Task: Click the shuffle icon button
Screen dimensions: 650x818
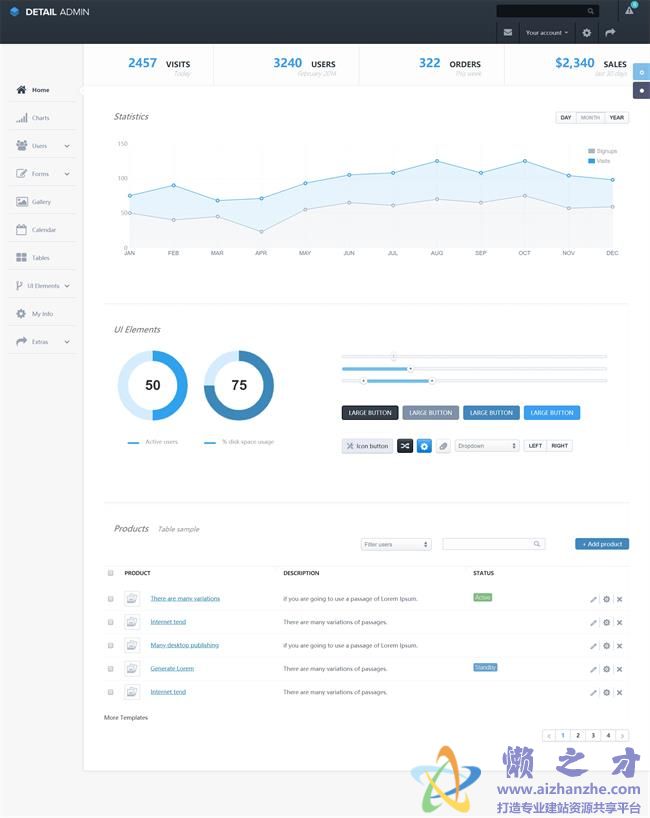Action: point(405,446)
